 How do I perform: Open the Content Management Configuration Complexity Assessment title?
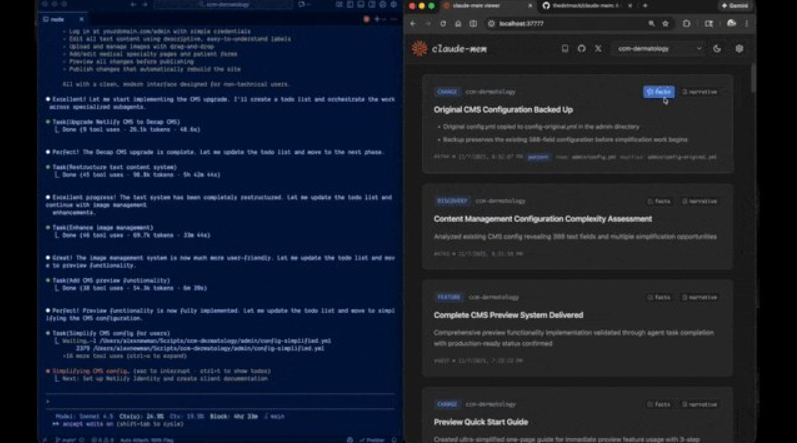(x=543, y=219)
